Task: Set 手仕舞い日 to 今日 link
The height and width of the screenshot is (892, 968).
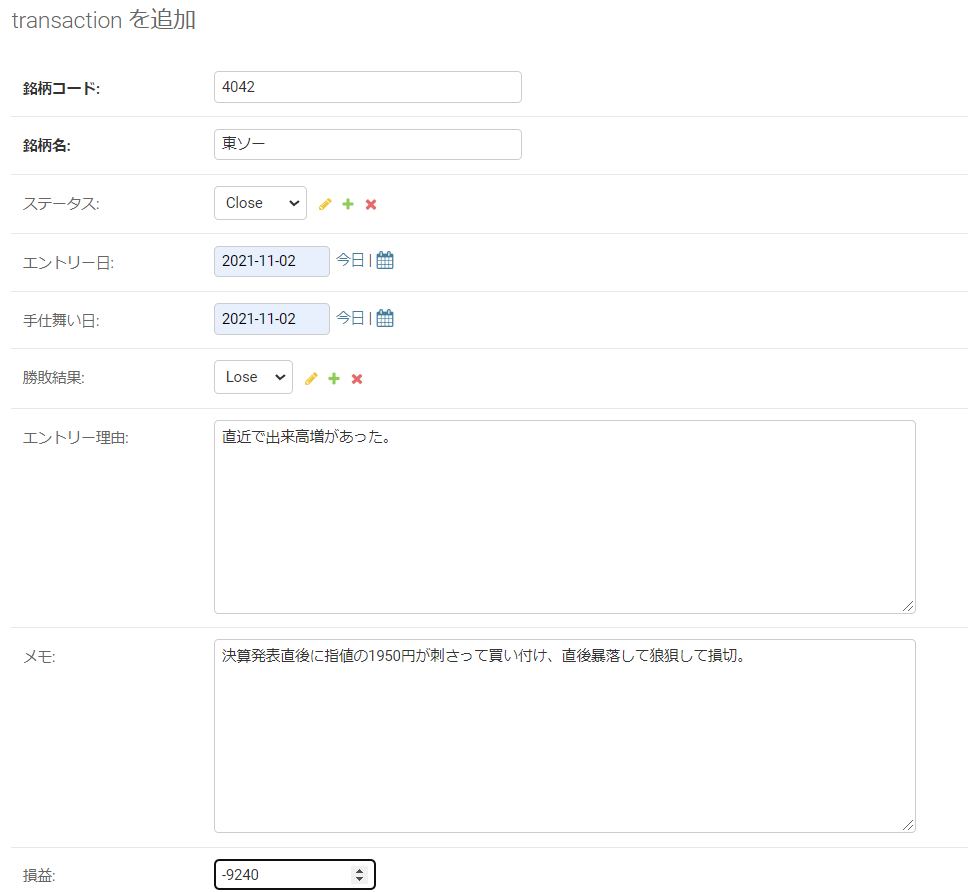Action: pos(350,318)
